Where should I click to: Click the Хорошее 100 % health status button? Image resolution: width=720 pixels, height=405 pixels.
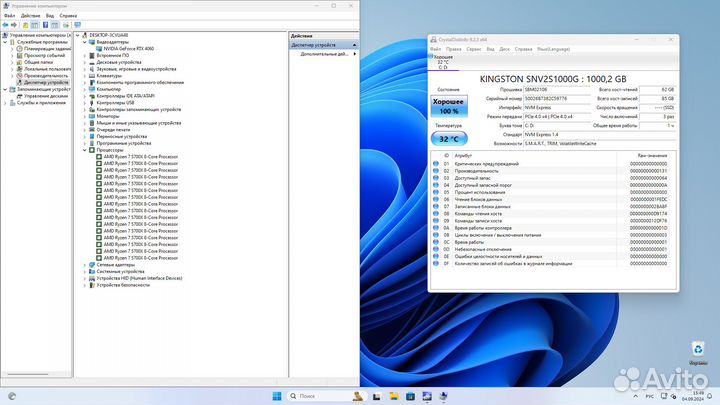(449, 107)
